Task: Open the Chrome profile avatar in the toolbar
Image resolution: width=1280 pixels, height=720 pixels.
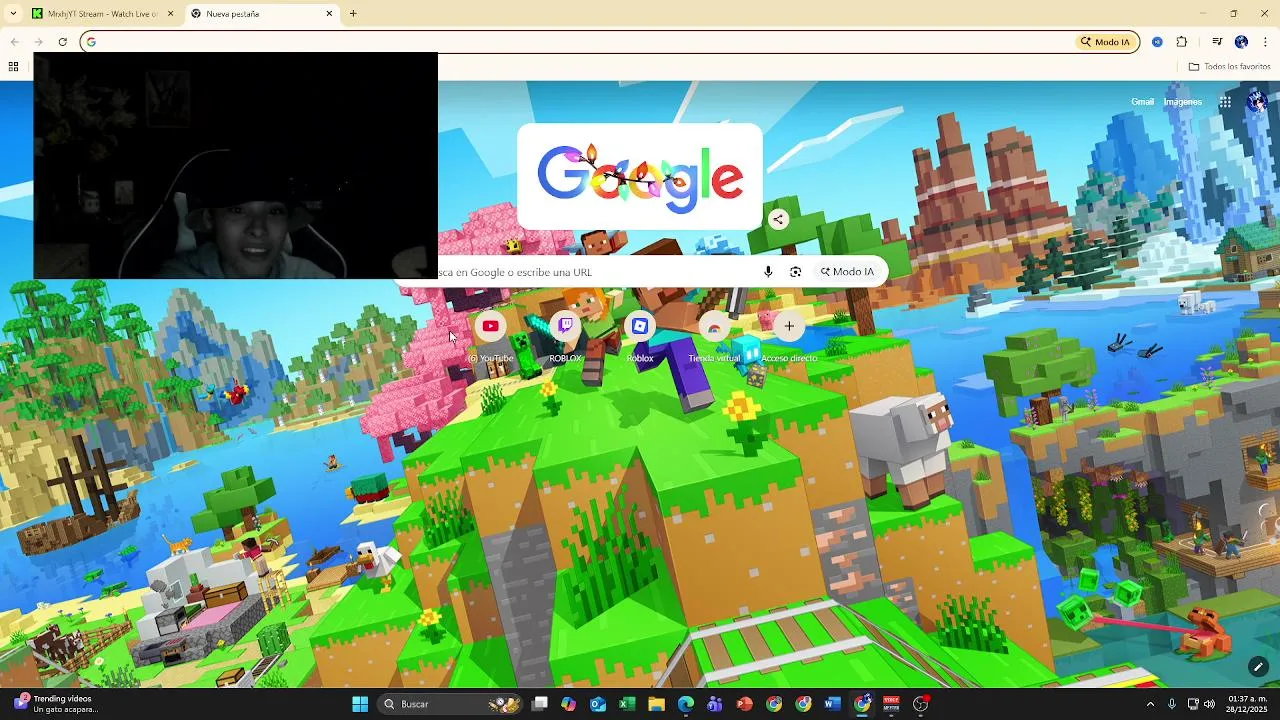Action: pos(1241,42)
